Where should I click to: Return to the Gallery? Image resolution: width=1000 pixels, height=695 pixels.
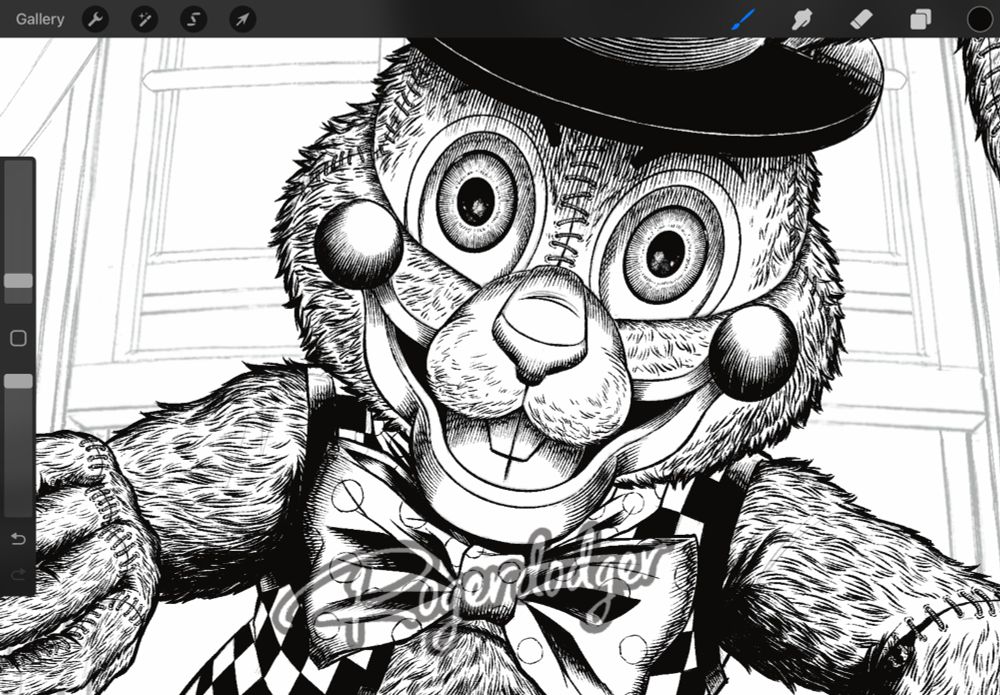pos(40,19)
